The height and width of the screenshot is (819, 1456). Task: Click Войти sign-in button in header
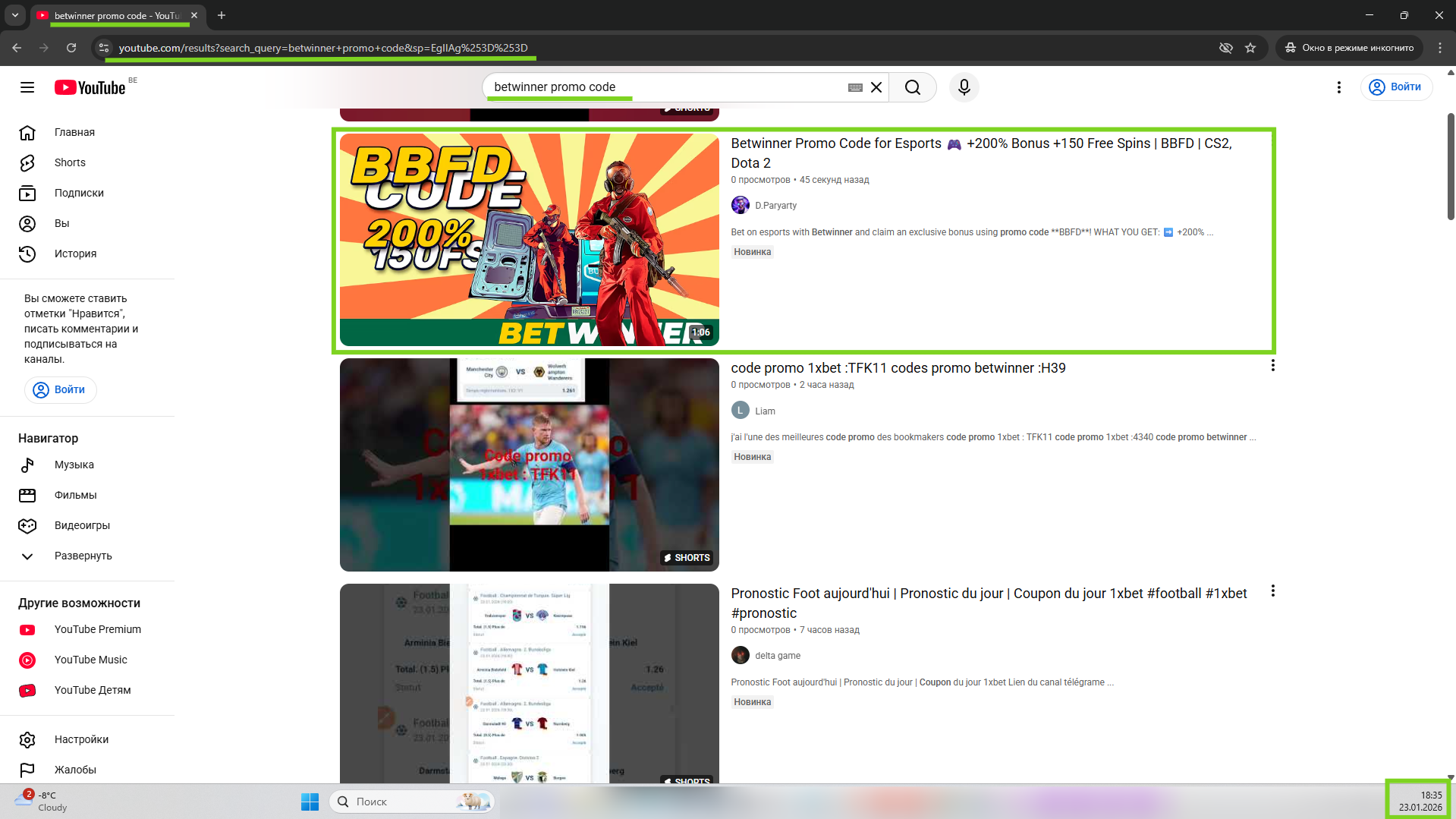[x=1396, y=87]
